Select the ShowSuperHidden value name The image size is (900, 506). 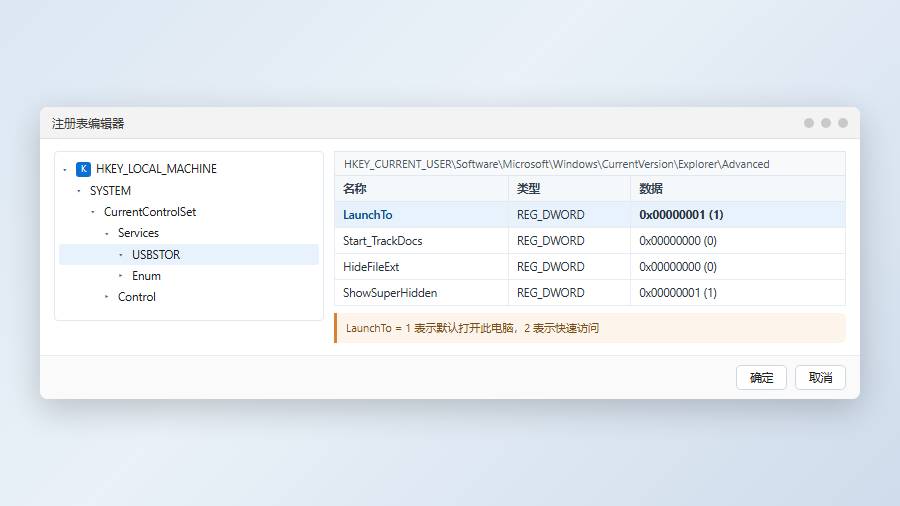click(390, 293)
